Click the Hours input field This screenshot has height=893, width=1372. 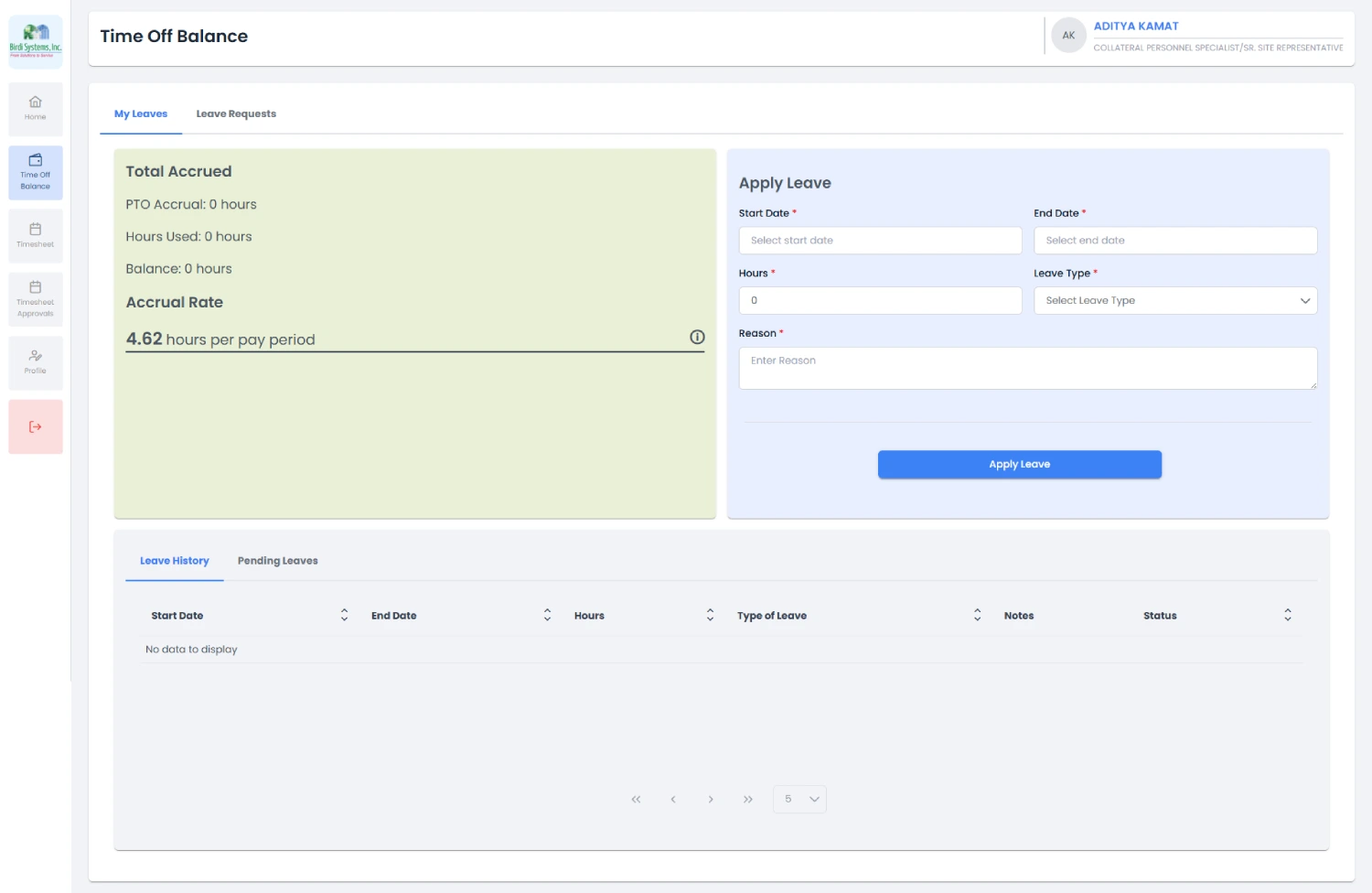point(880,301)
